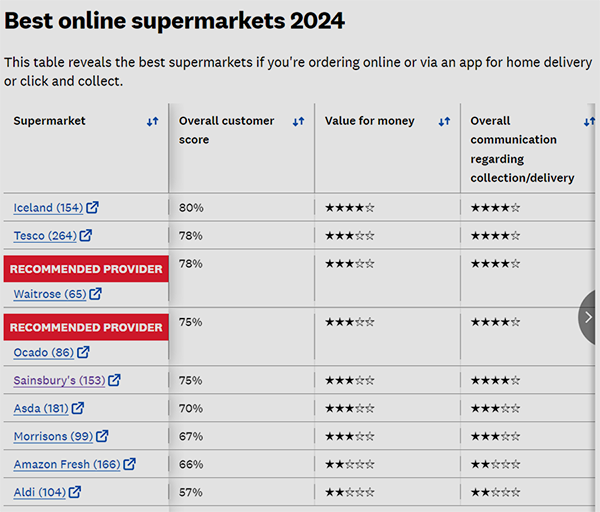Open the Sainsbury's (153) link
Viewport: 600px width, 512px height.
[59, 380]
